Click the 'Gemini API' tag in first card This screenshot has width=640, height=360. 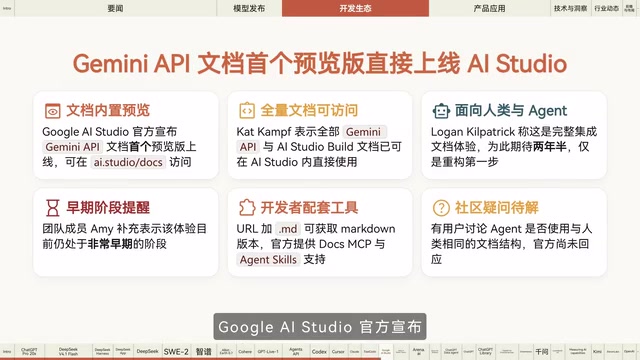pyautogui.click(x=72, y=147)
